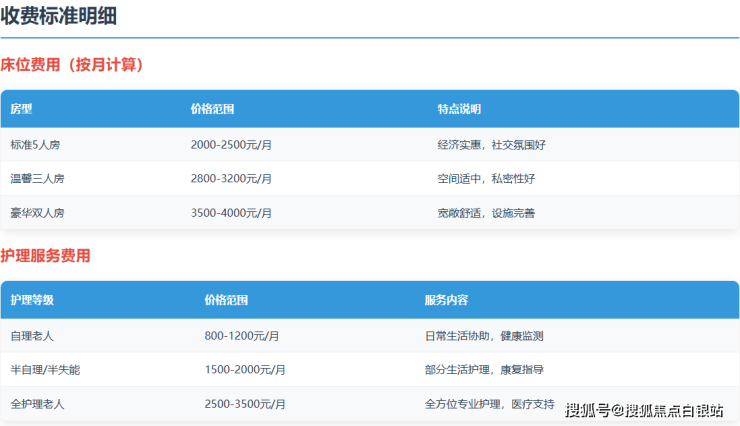Select the 2000-2500元/月 price cell
The height and width of the screenshot is (426, 740).
231,145
